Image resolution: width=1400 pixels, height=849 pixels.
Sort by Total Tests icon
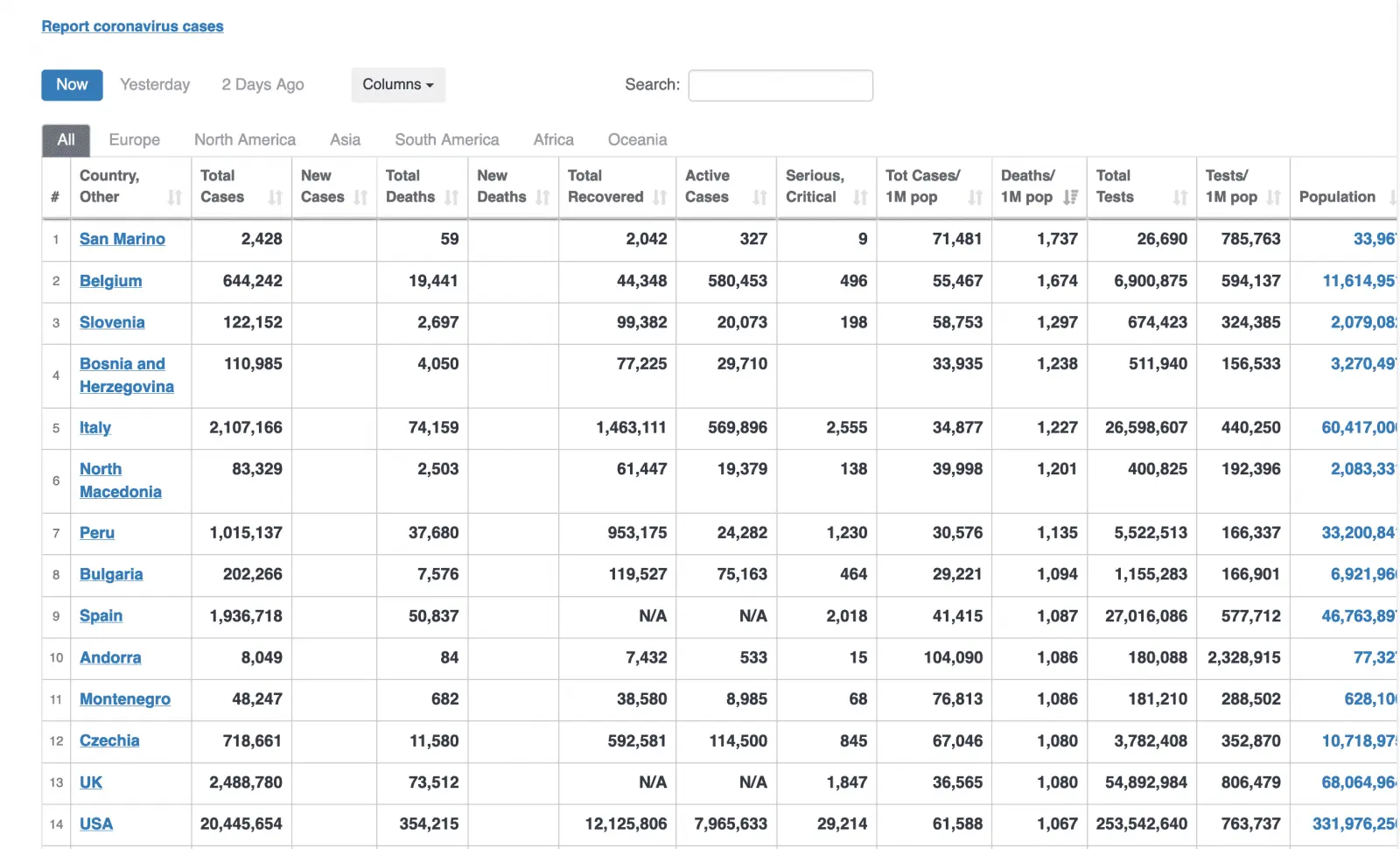point(1180,198)
